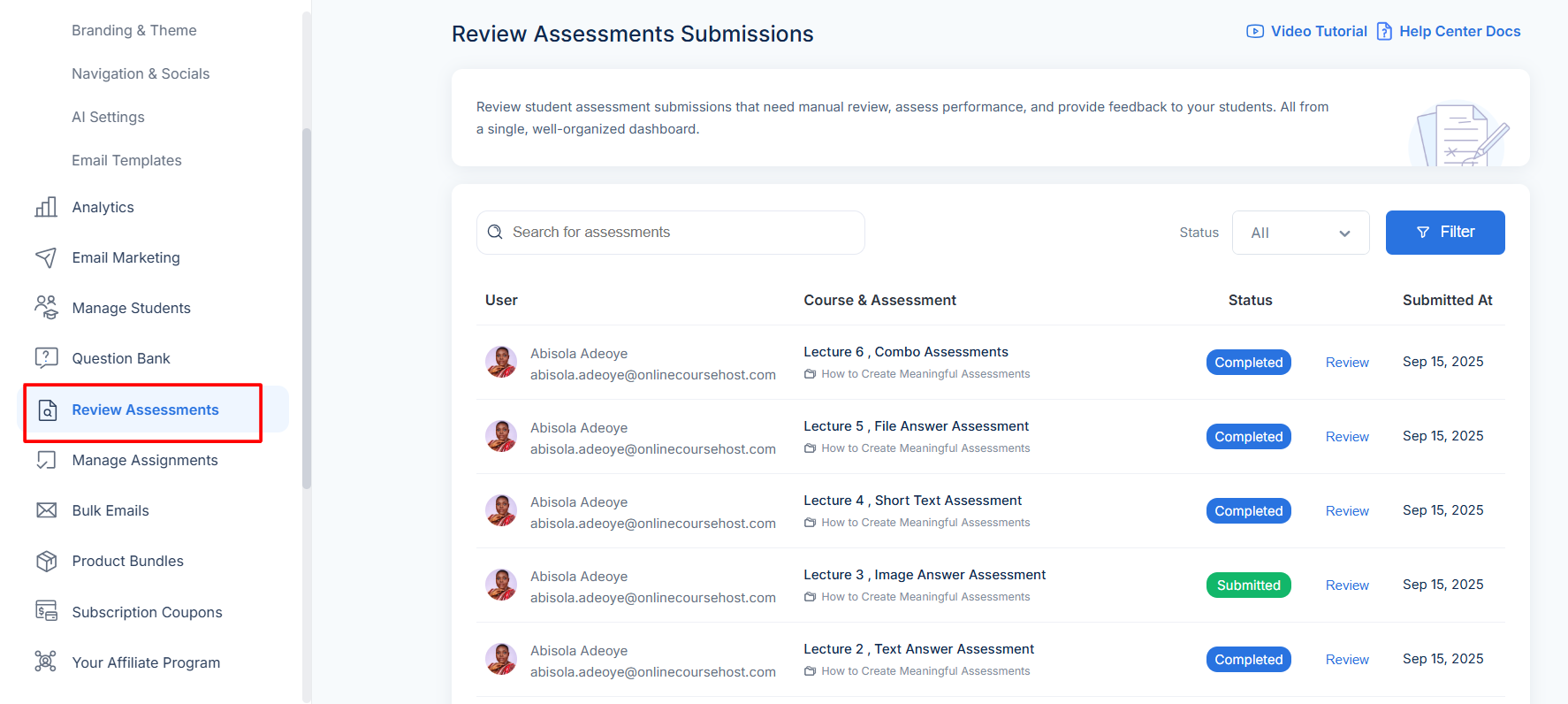This screenshot has width=1568, height=704.
Task: Click Review for Lecture 5 File Answer
Action: 1347,437
